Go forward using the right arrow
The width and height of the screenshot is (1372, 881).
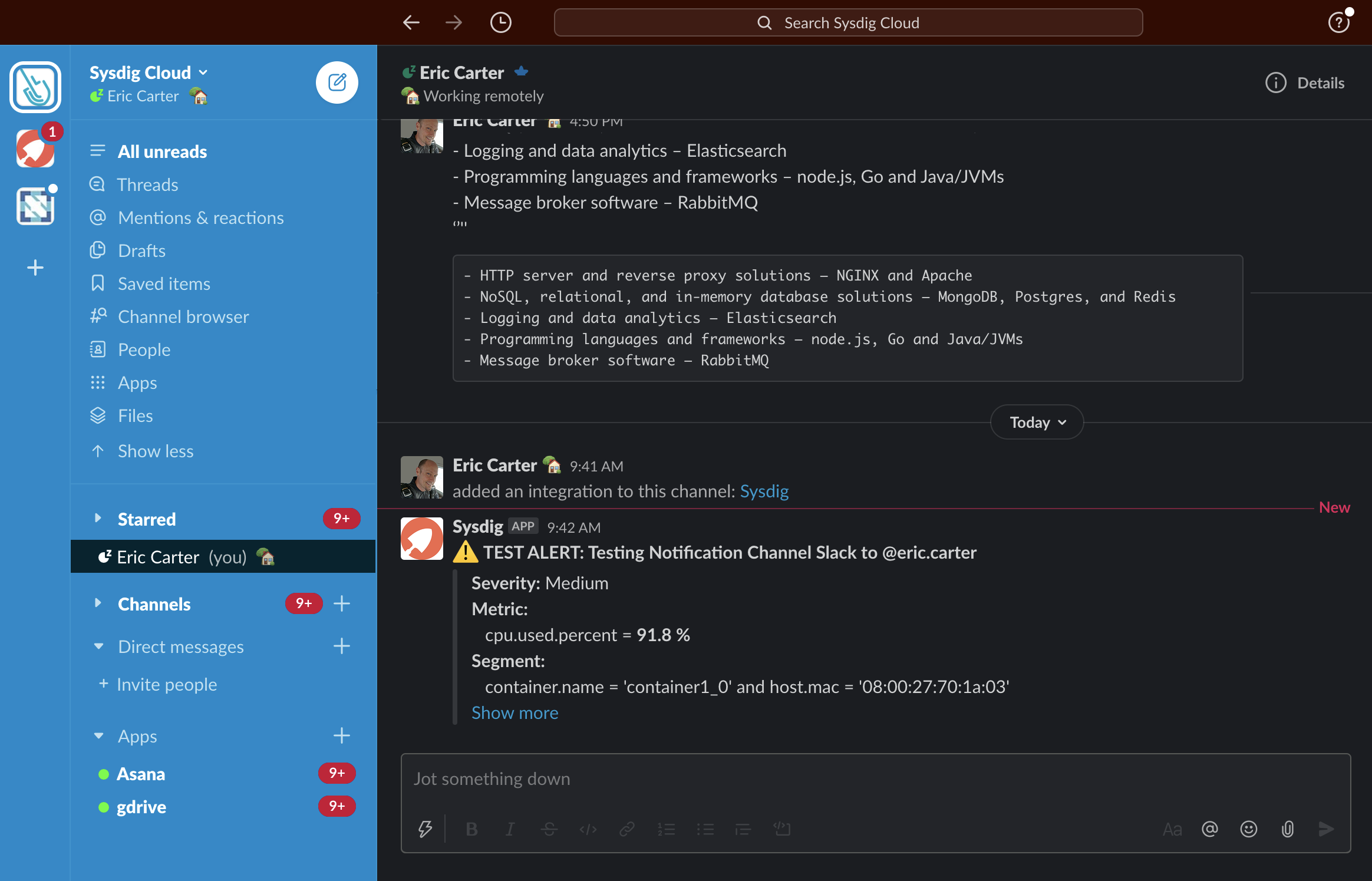[453, 23]
